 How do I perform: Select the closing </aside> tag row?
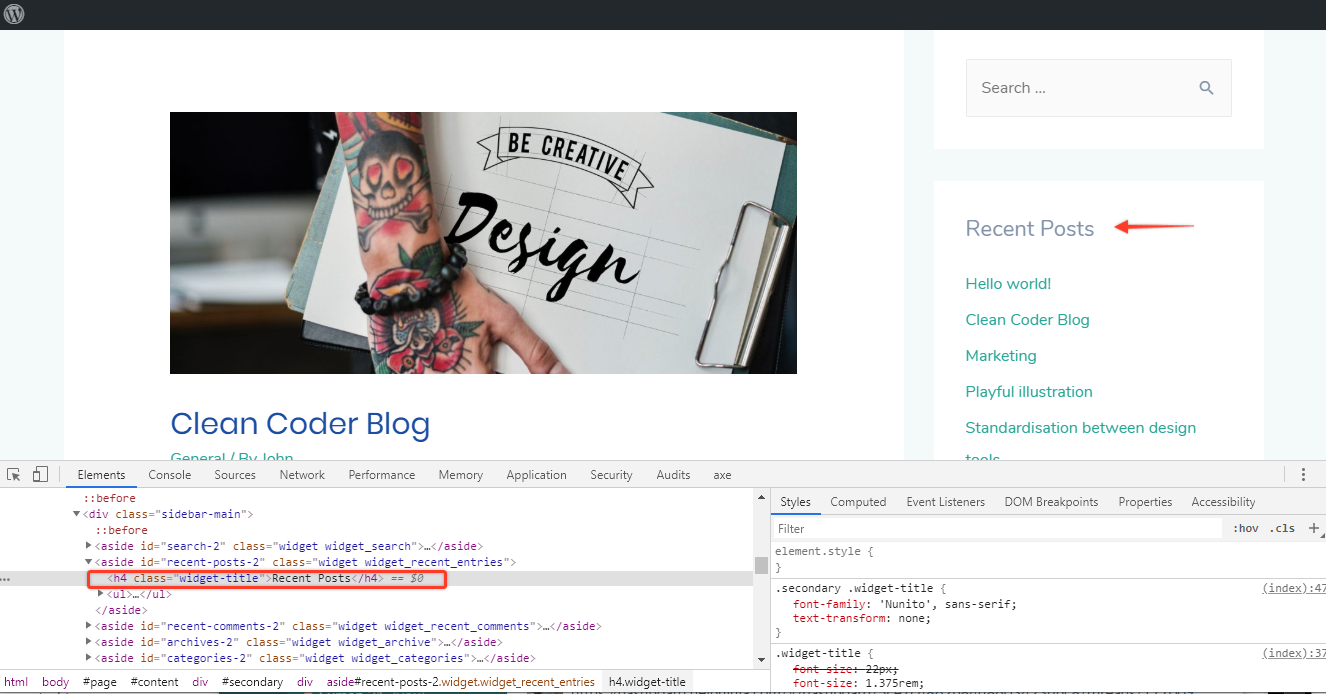click(x=121, y=610)
